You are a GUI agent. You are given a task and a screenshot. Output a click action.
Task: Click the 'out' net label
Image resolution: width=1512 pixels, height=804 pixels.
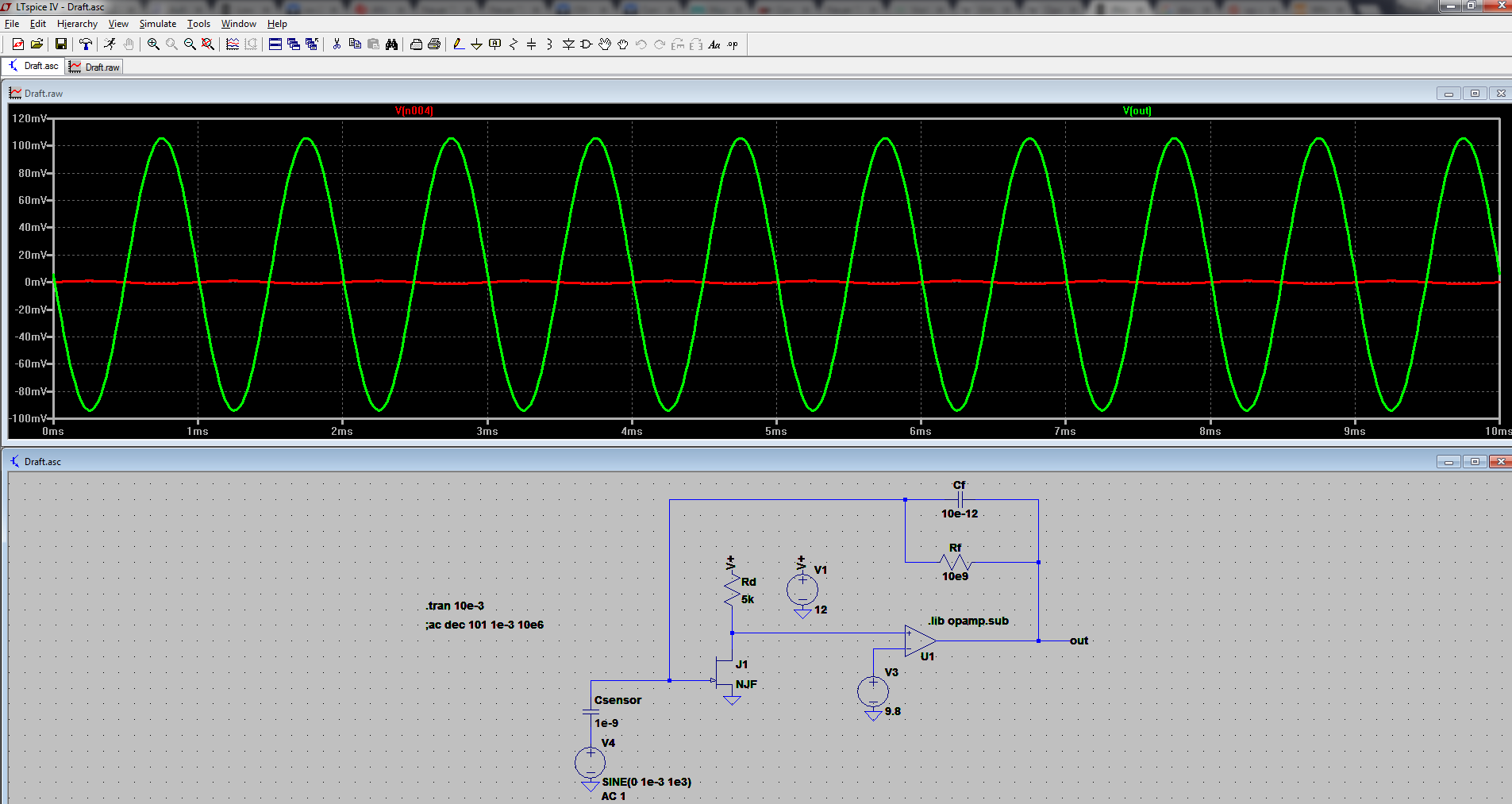(1079, 641)
